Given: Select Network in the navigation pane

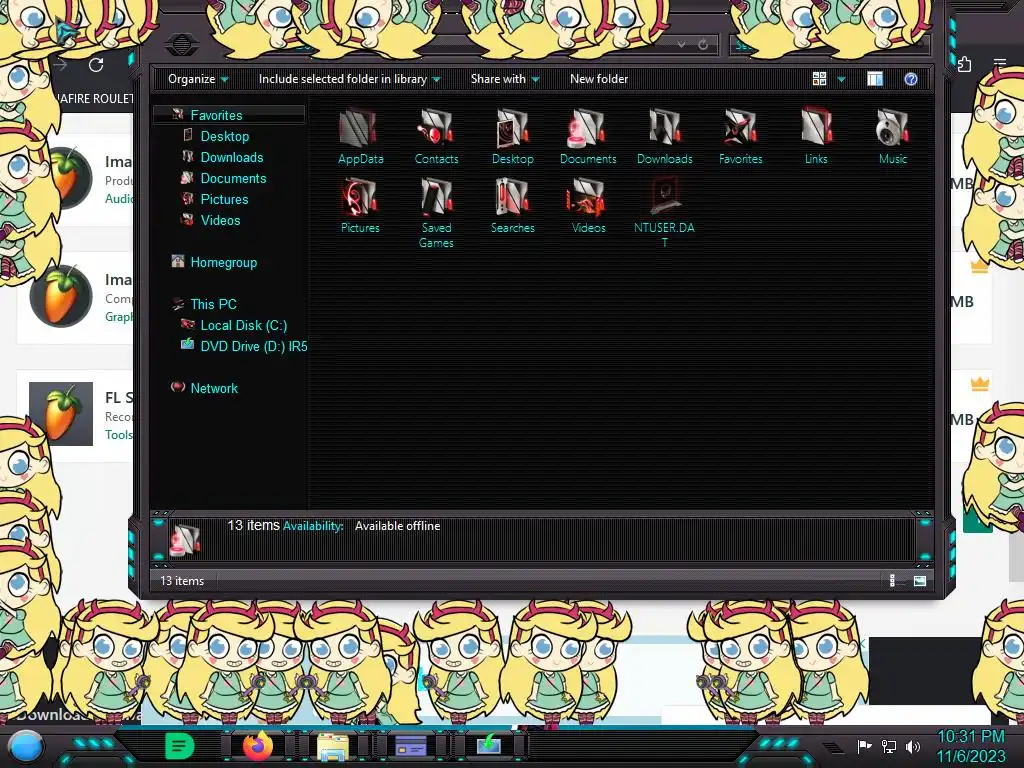Looking at the screenshot, I should pyautogui.click(x=214, y=388).
